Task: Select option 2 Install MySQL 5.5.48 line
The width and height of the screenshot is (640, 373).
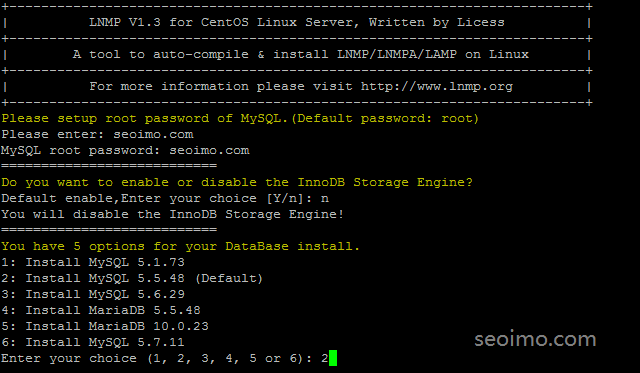Action: (132, 278)
